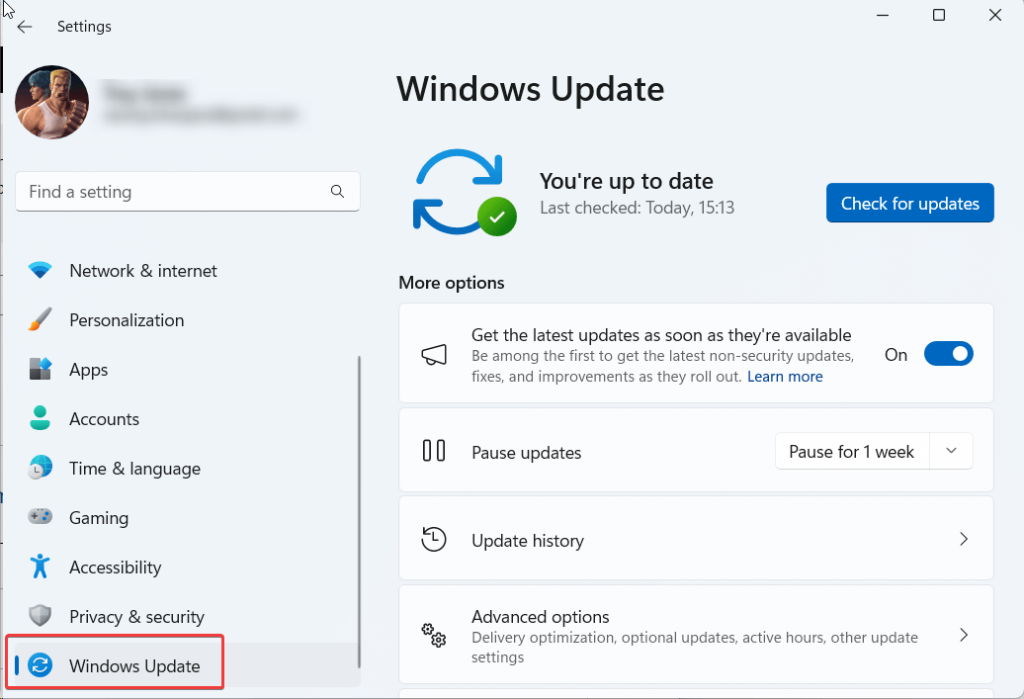
Task: Turn off get latest updates toggle
Action: click(x=948, y=354)
